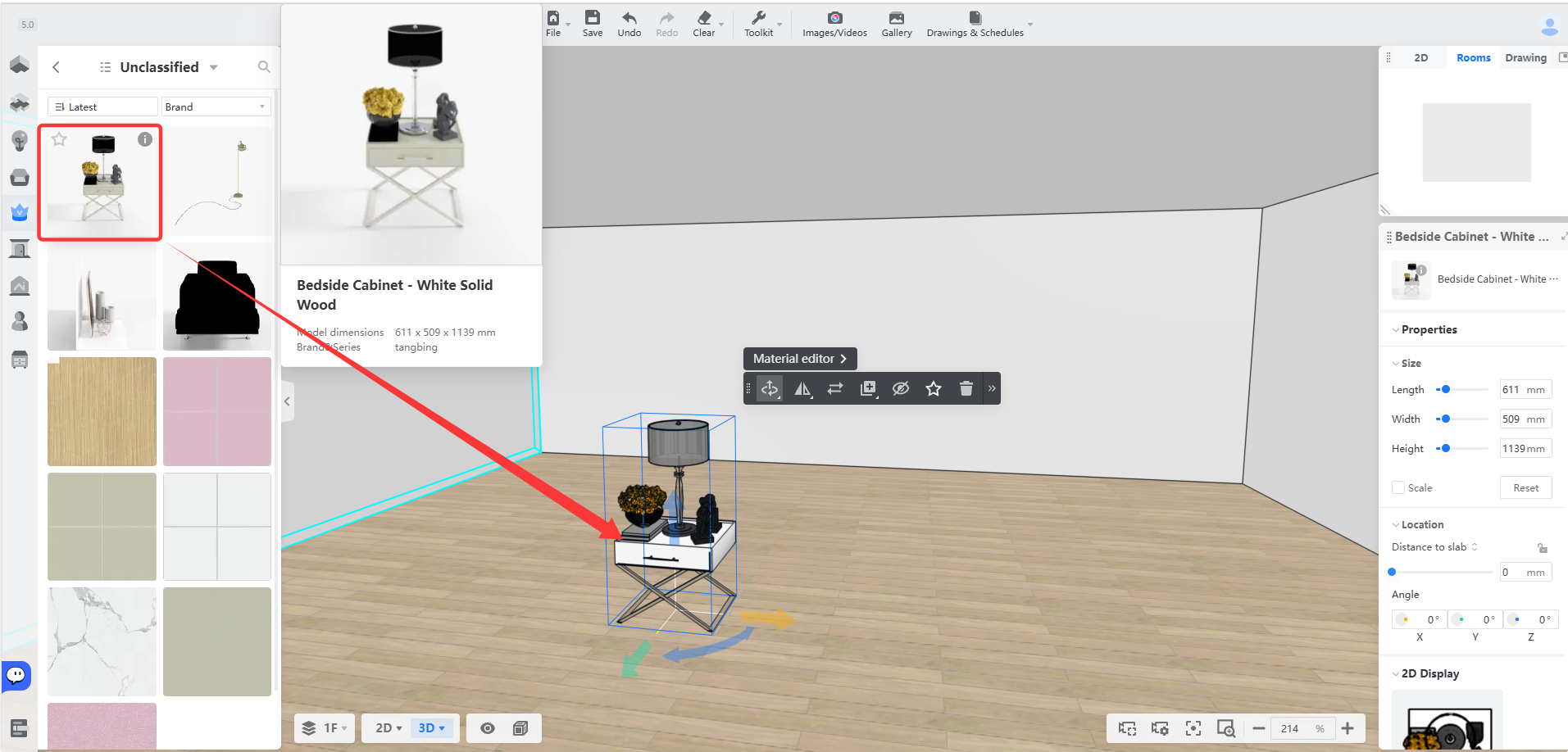Switch minimap to Rooms tab

[1474, 57]
